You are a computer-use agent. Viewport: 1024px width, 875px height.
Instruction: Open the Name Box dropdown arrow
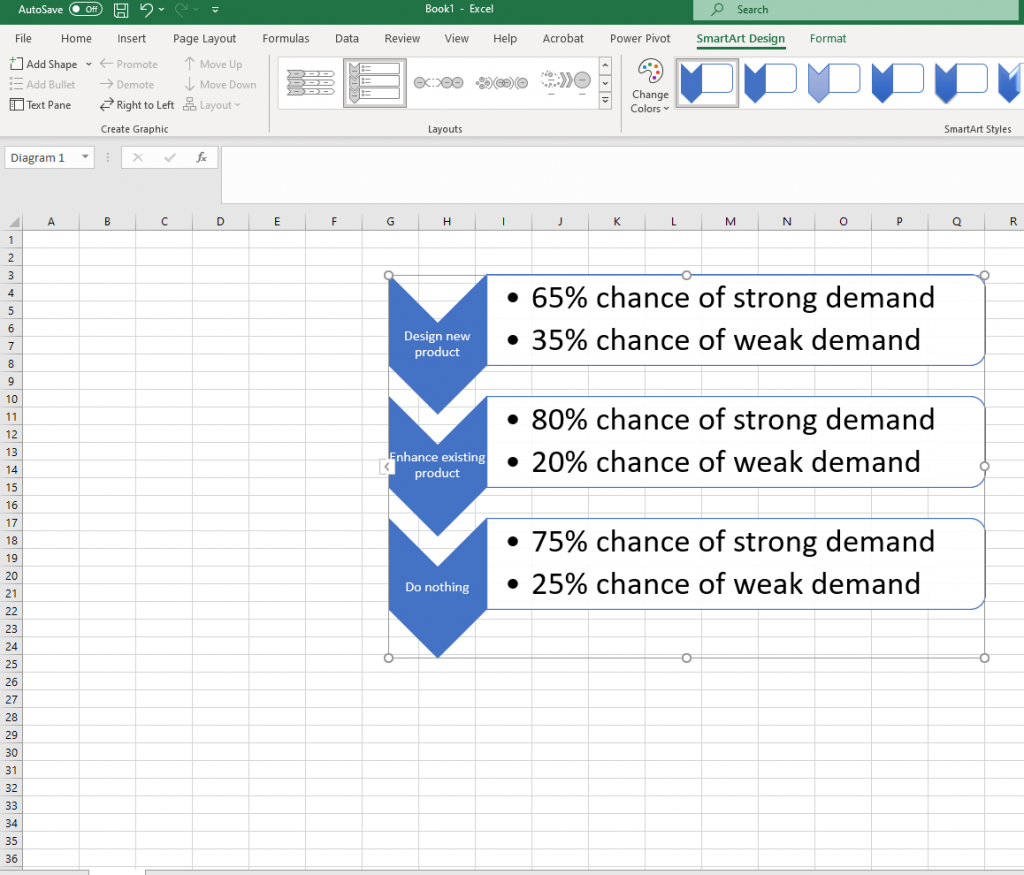point(85,158)
